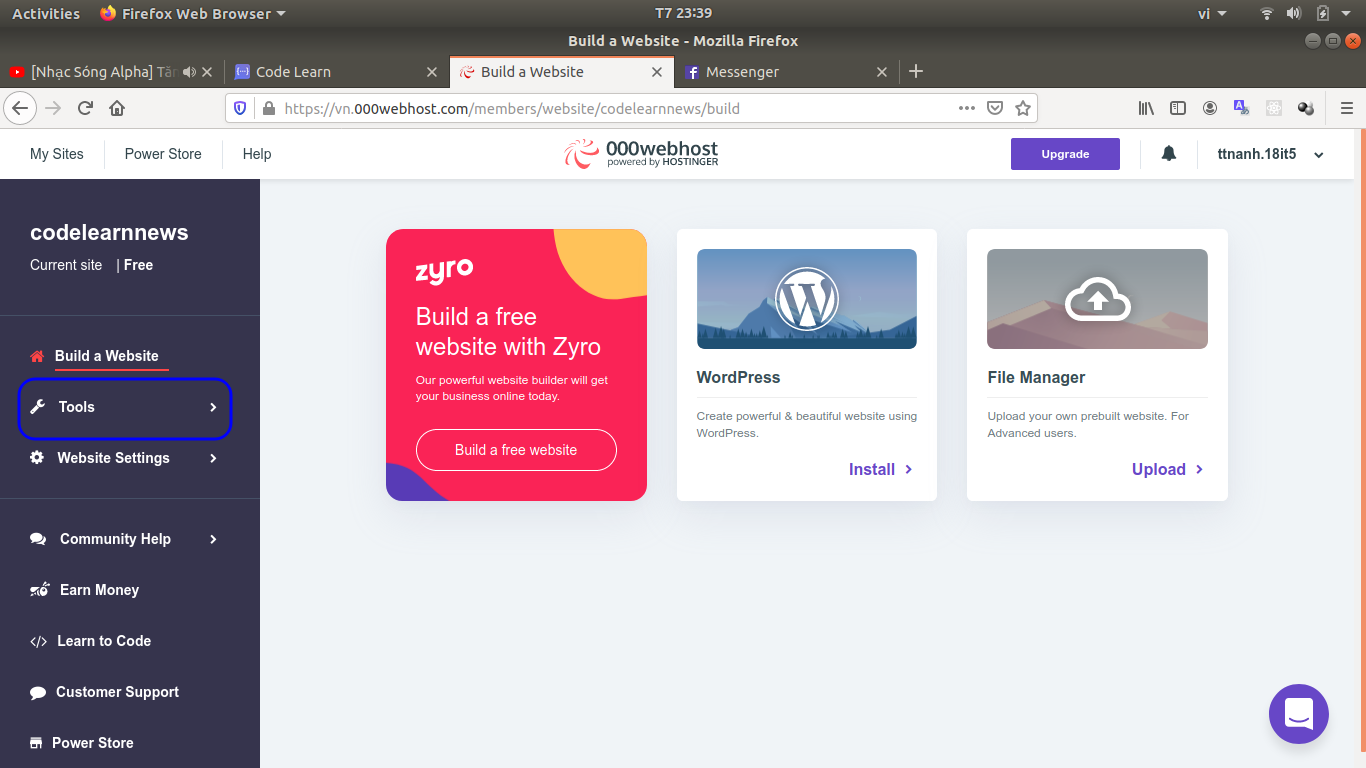This screenshot has height=768, width=1366.
Task: Open My Sites in the top menu
Action: 57,154
